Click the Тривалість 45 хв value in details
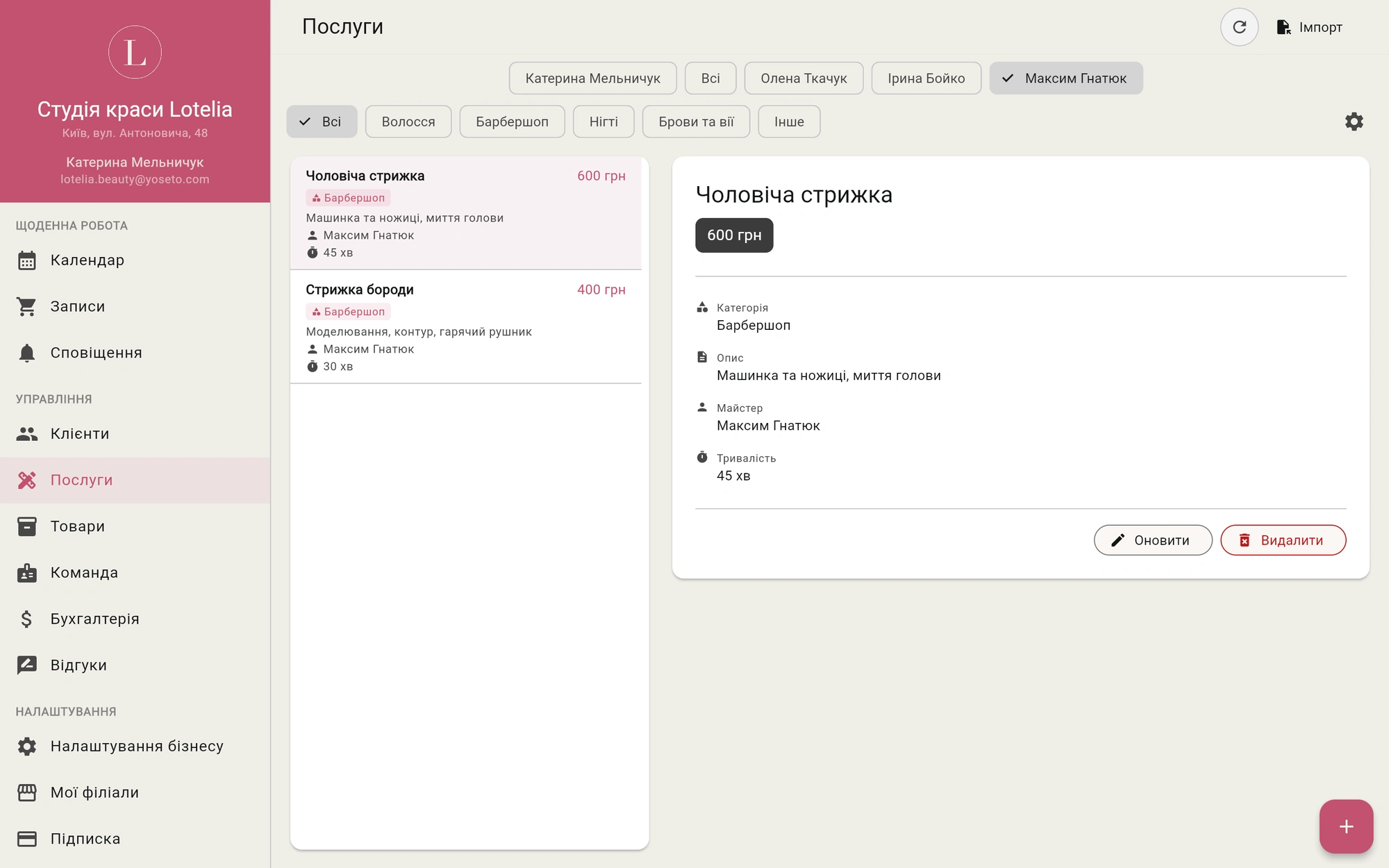1389x868 pixels. [x=733, y=476]
